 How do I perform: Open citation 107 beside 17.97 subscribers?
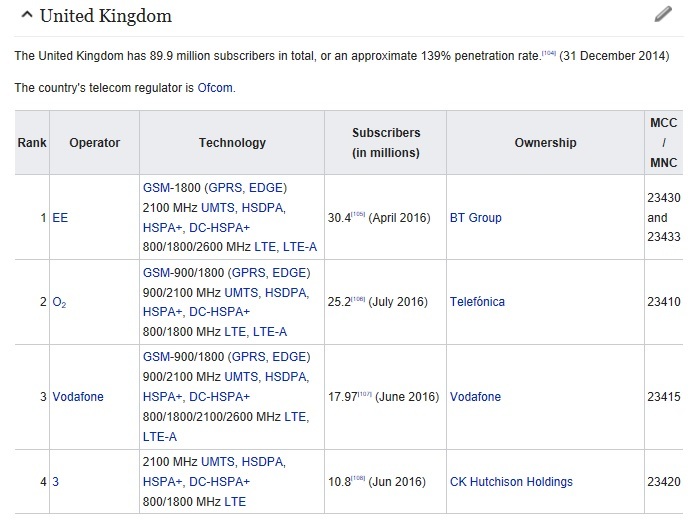coord(364,395)
